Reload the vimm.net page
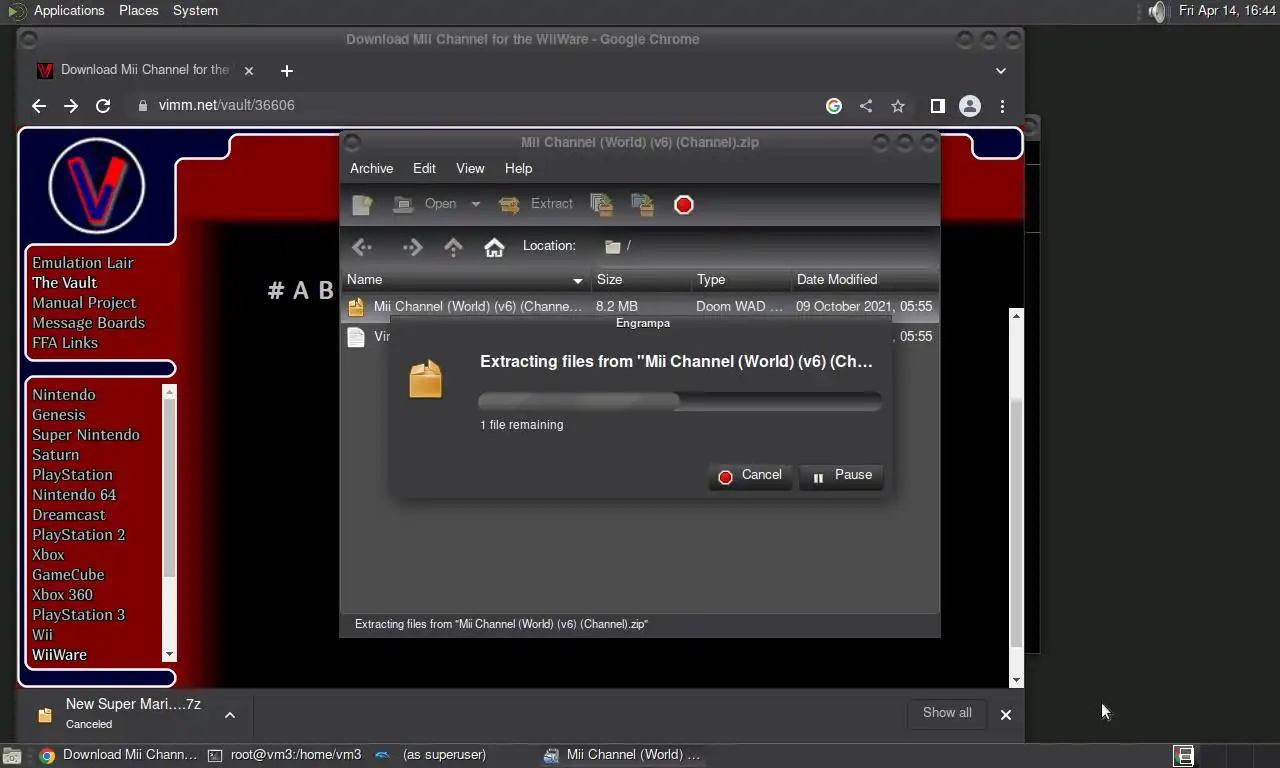 (102, 106)
